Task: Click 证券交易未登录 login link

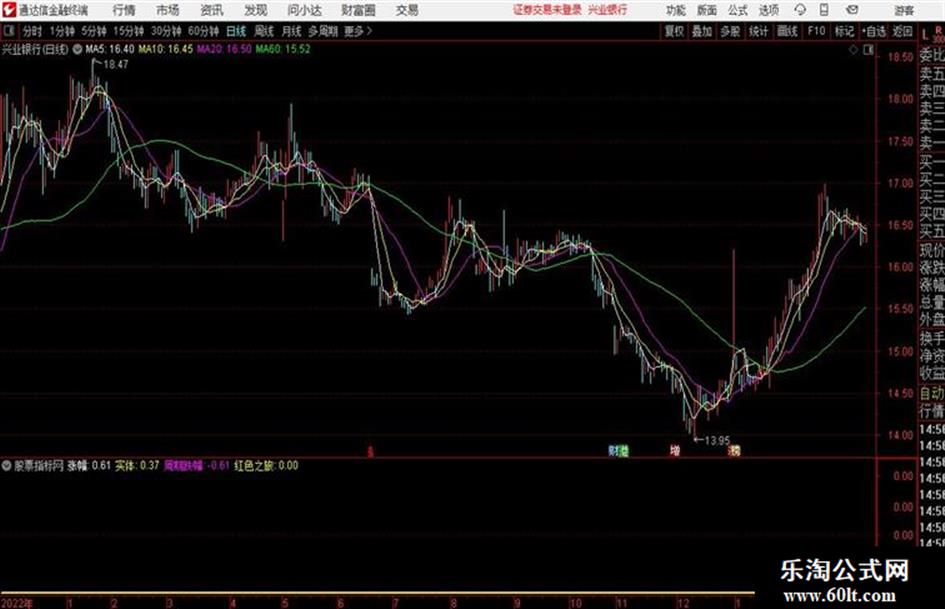Action: (547, 10)
